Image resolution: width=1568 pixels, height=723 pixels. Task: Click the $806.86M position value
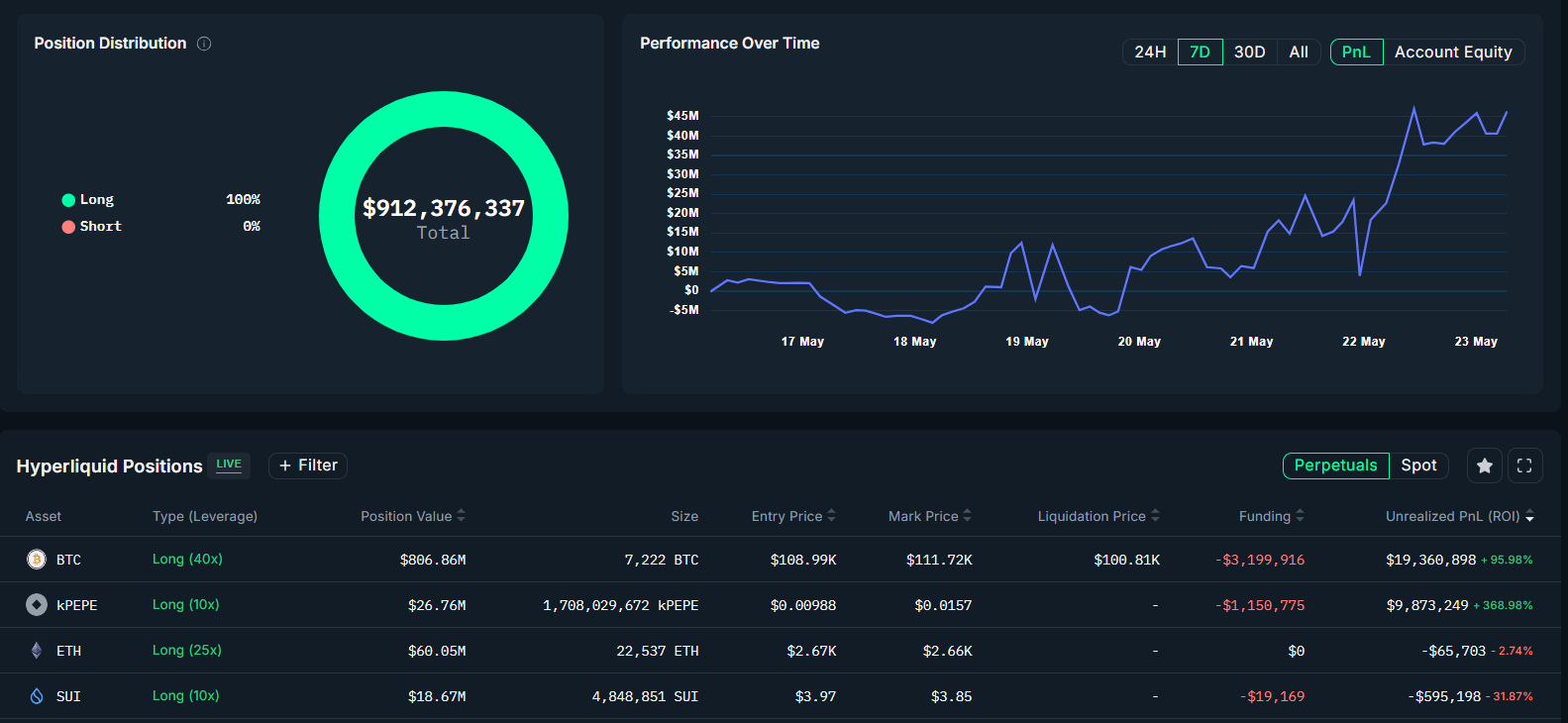(x=433, y=560)
